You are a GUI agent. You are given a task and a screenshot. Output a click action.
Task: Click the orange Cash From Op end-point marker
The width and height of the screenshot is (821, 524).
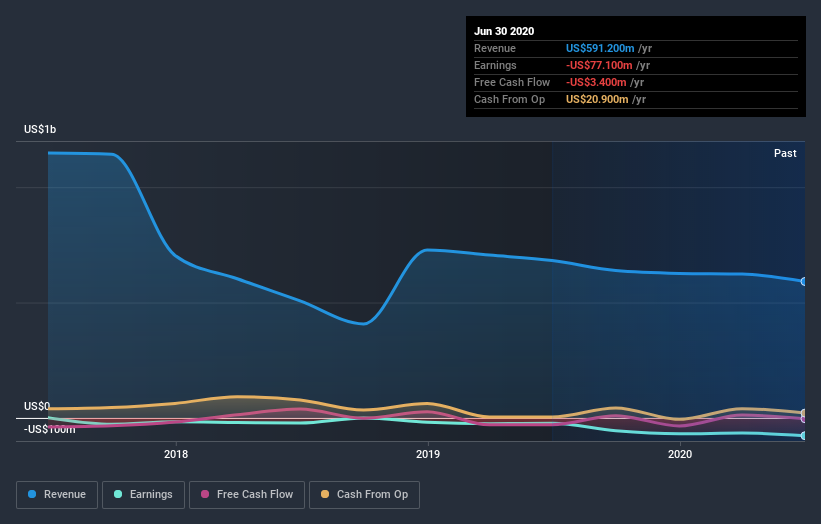pos(804,413)
